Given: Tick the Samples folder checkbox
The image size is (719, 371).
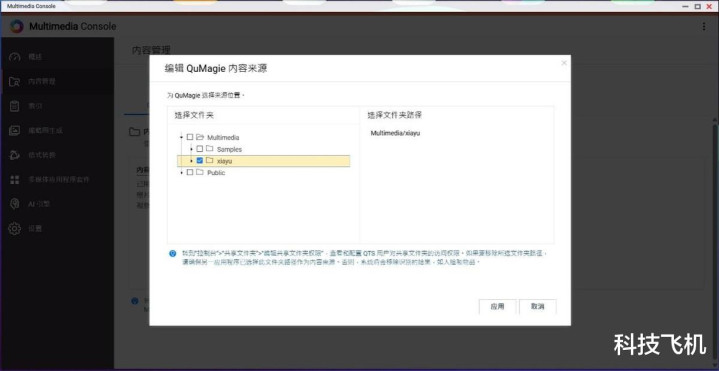Looking at the screenshot, I should 199,149.
